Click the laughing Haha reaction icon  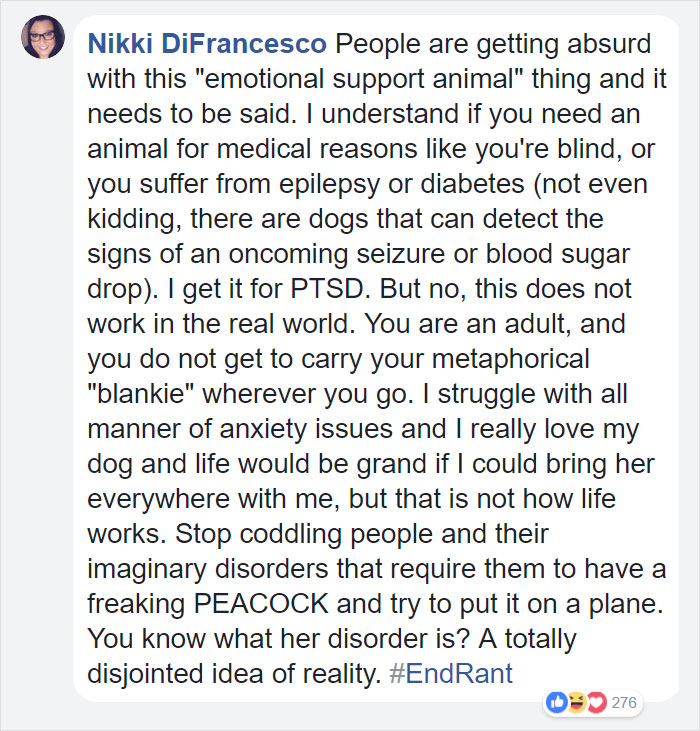(576, 702)
